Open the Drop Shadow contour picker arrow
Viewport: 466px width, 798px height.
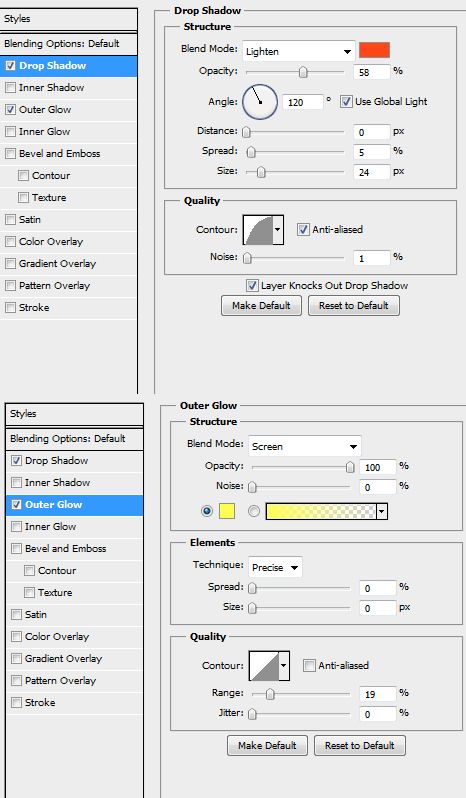[x=278, y=230]
